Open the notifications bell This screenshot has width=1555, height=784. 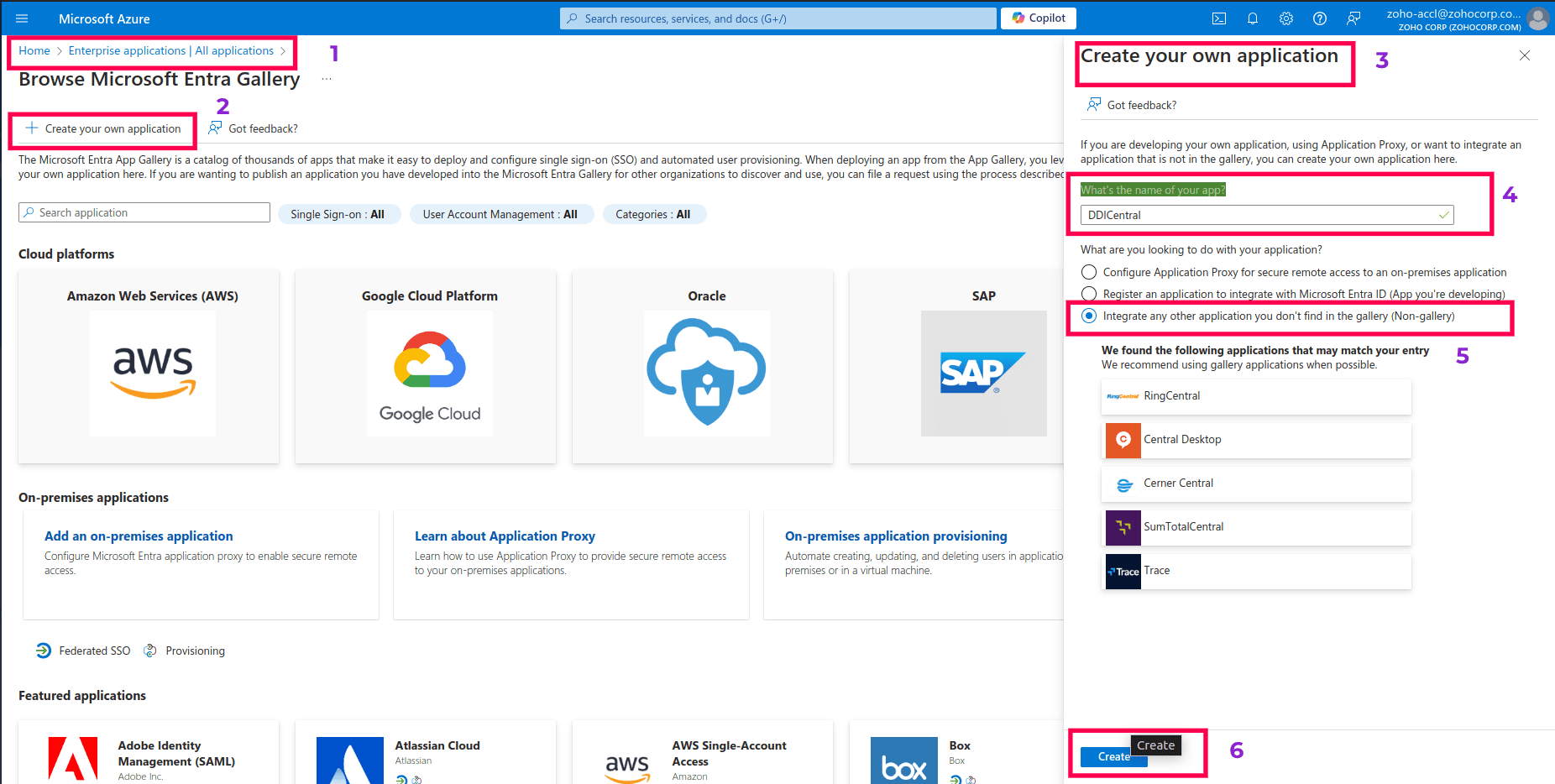click(1253, 18)
